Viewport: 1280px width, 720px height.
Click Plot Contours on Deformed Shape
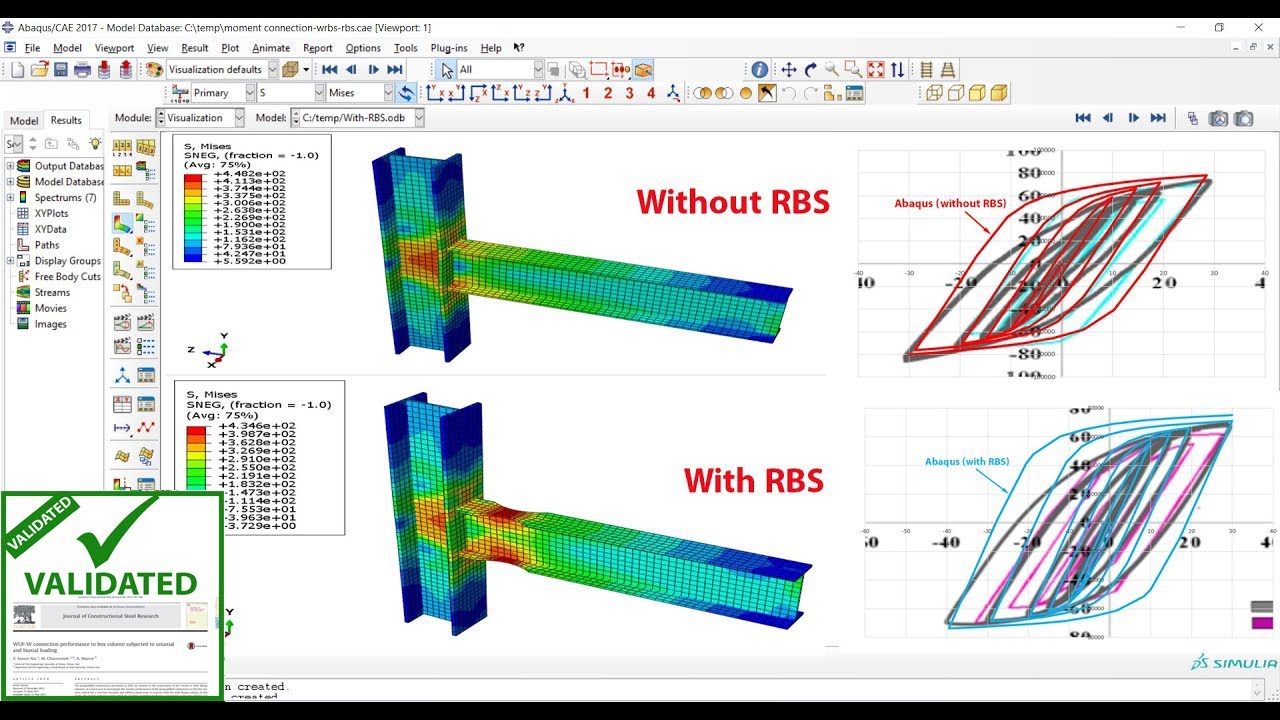(x=122, y=223)
